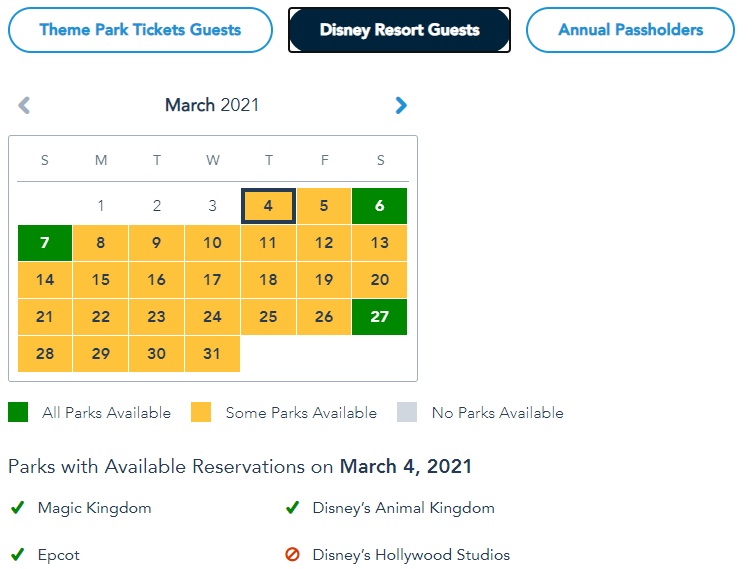The width and height of the screenshot is (755, 569).
Task: Click gray No Parks Available swatch
Action: pyautogui.click(x=407, y=412)
